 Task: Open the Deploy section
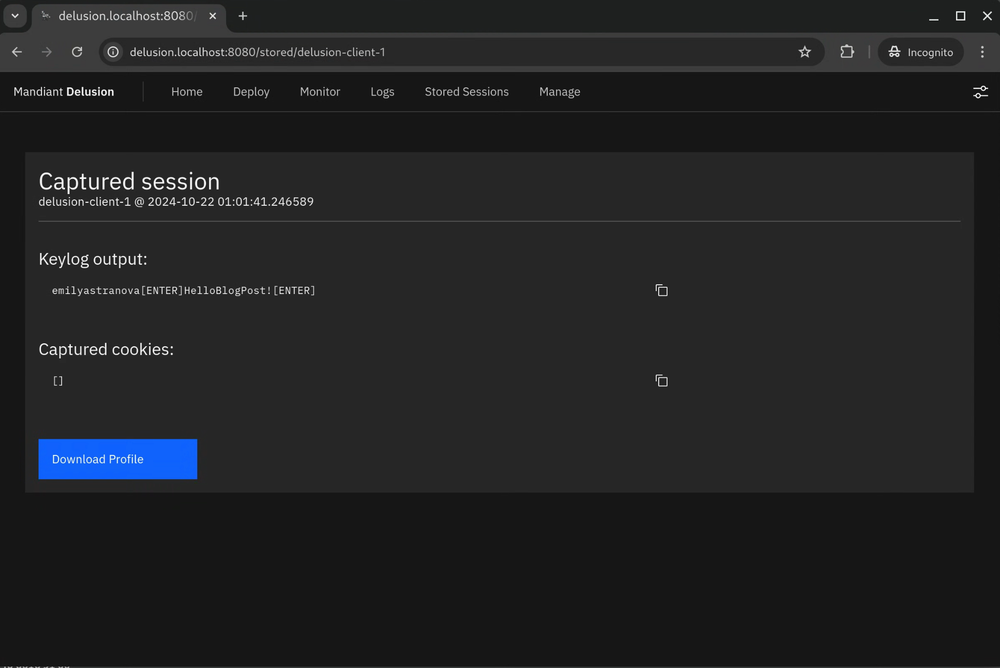pyautogui.click(x=251, y=92)
